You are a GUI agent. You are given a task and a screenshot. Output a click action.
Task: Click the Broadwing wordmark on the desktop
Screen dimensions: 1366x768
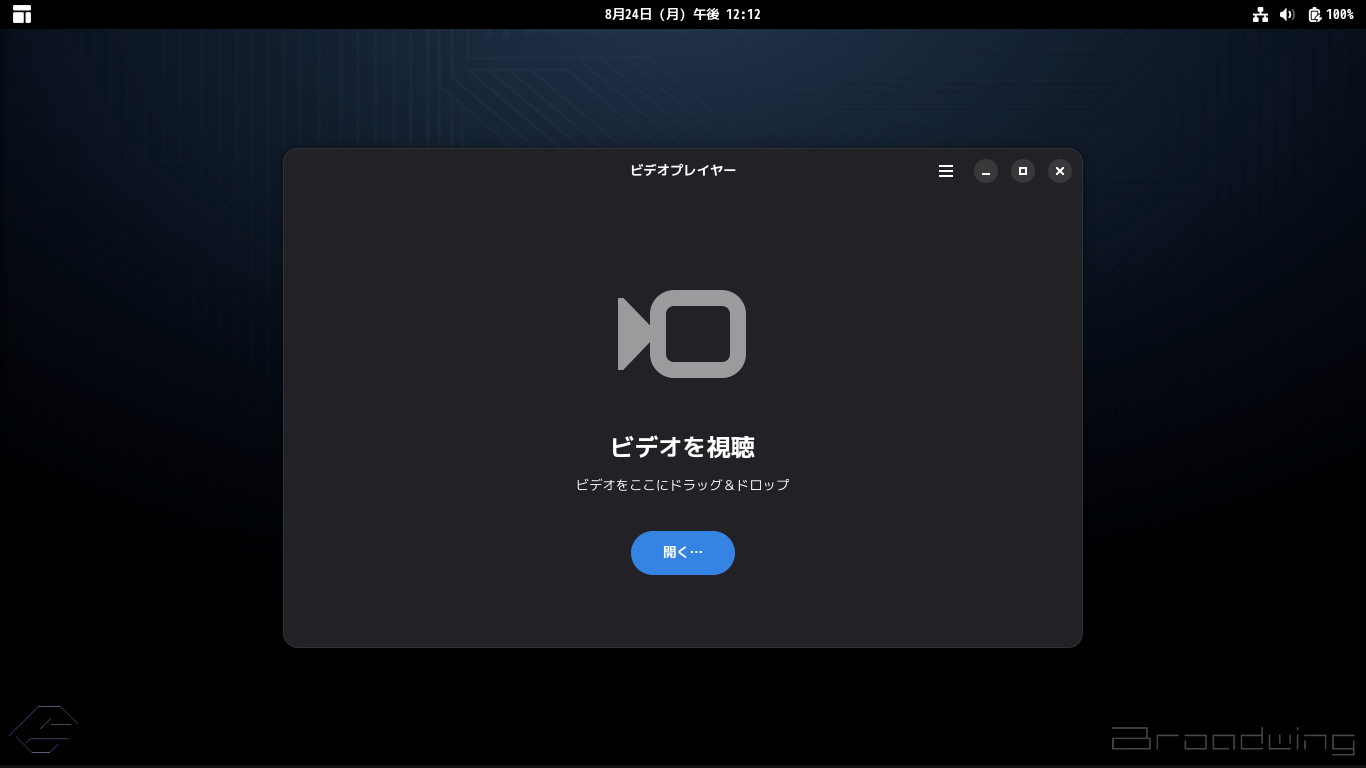point(1233,739)
